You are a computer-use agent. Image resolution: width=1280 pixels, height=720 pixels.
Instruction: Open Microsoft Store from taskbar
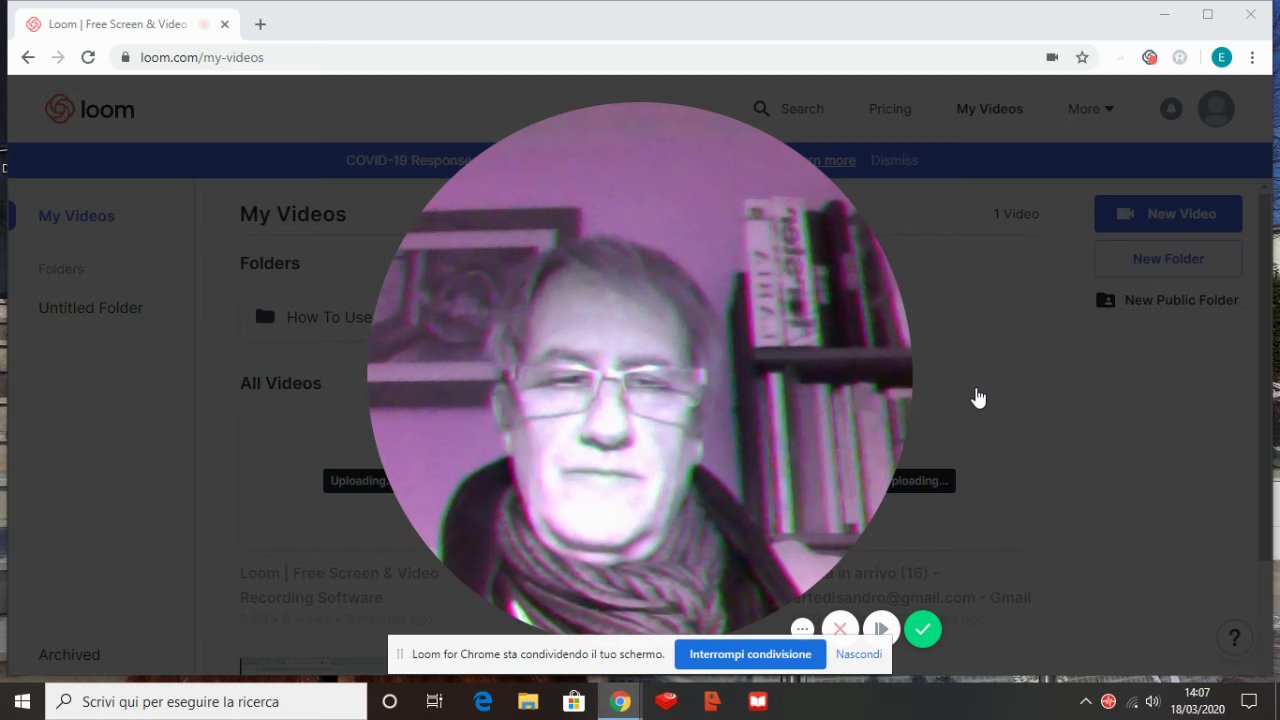coord(574,702)
